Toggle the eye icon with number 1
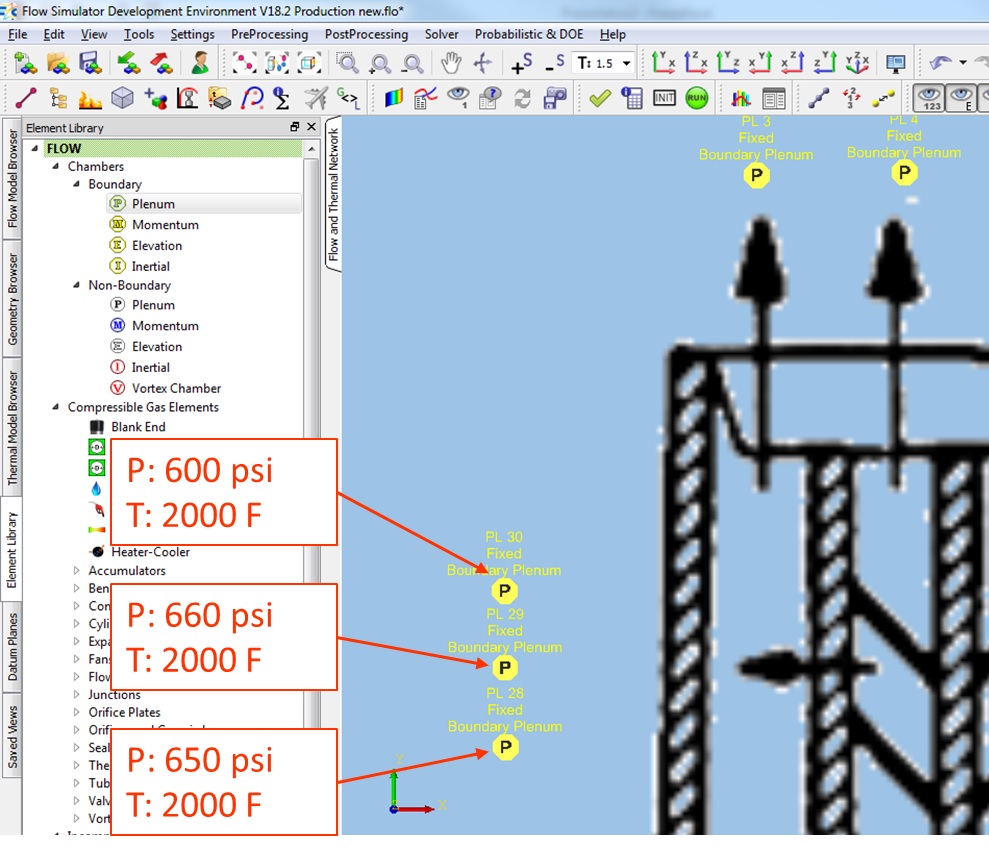The height and width of the screenshot is (850, 989). [458, 98]
